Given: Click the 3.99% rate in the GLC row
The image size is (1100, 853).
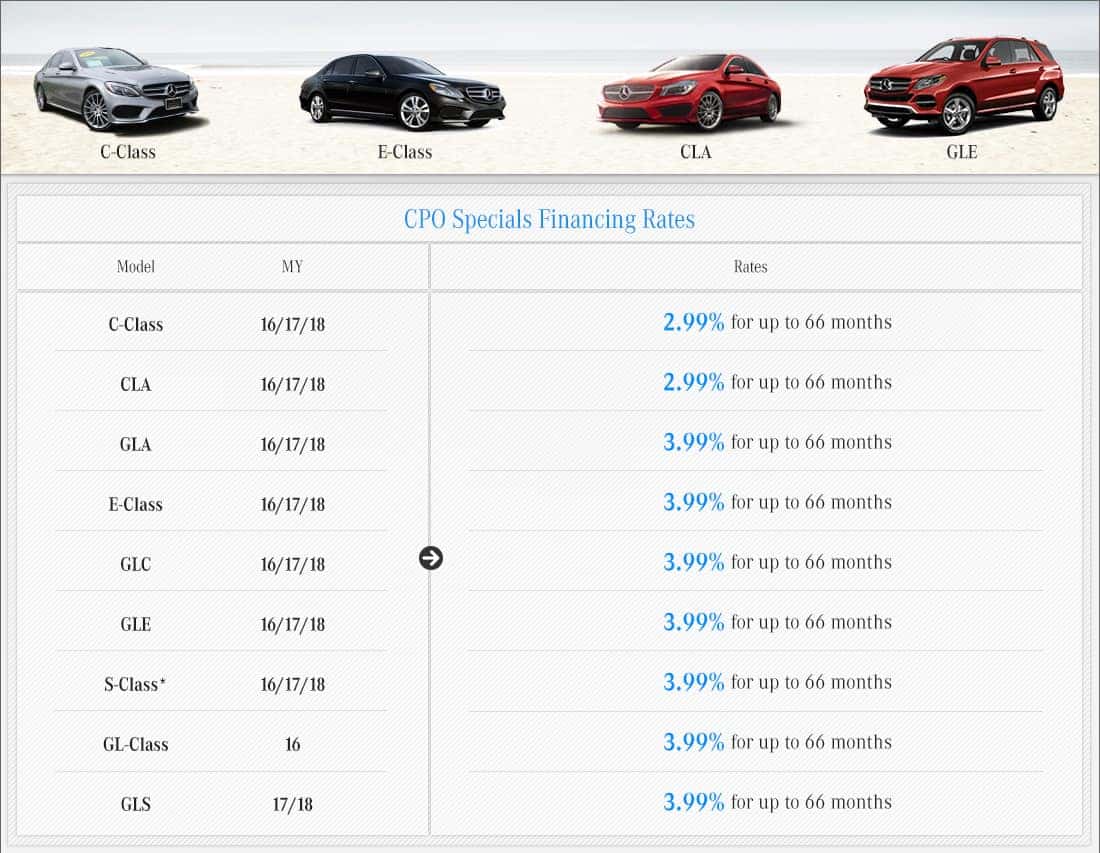Looking at the screenshot, I should [x=693, y=562].
